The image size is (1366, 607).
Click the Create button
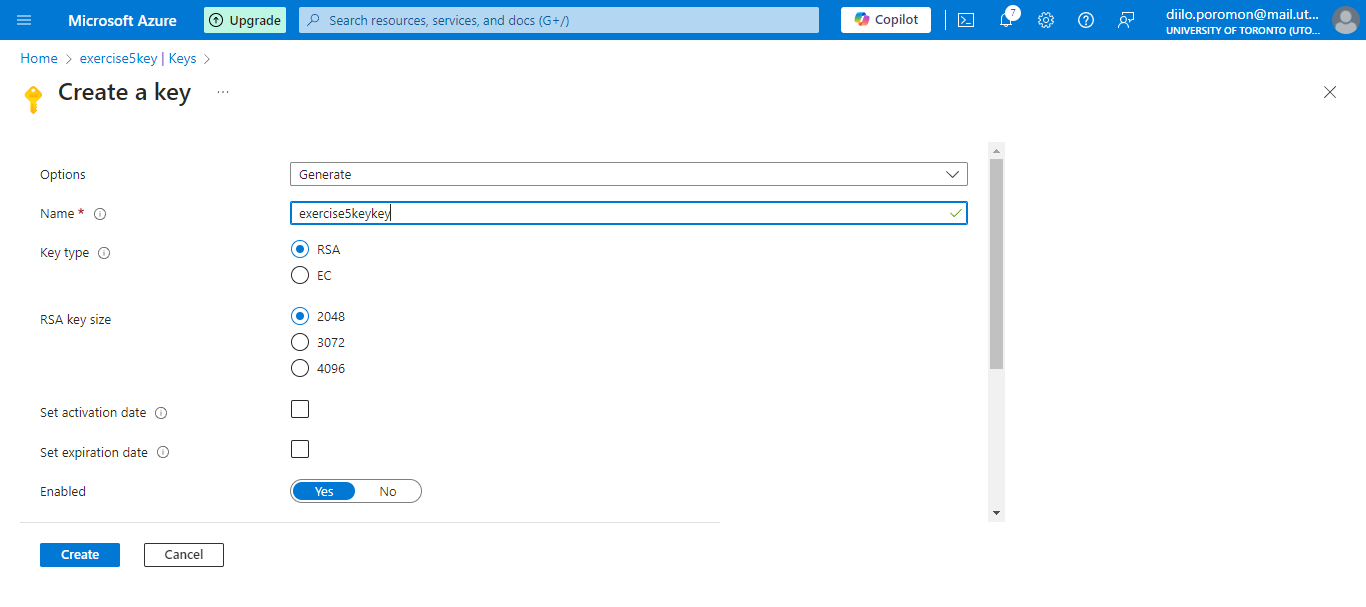pos(79,554)
